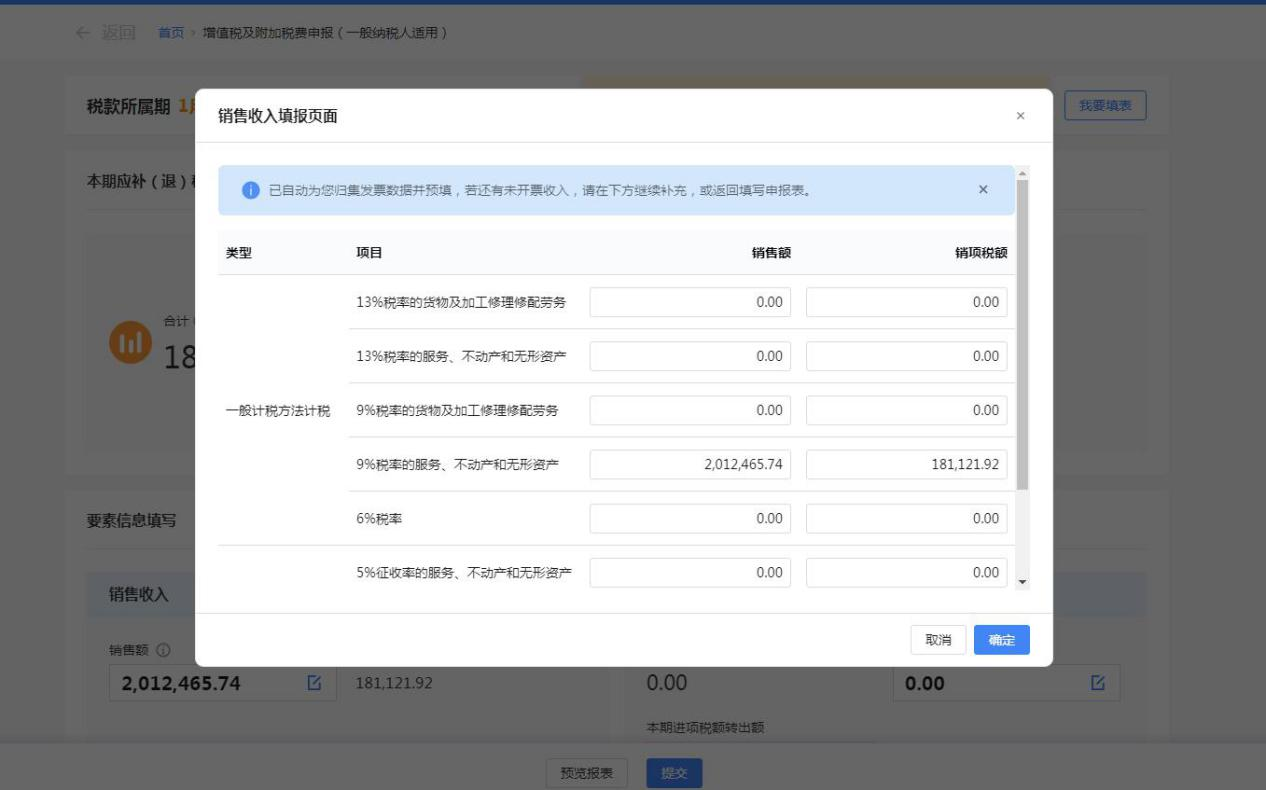1266x790 pixels.
Task: Click the blue info icon in banner
Action: (251, 190)
